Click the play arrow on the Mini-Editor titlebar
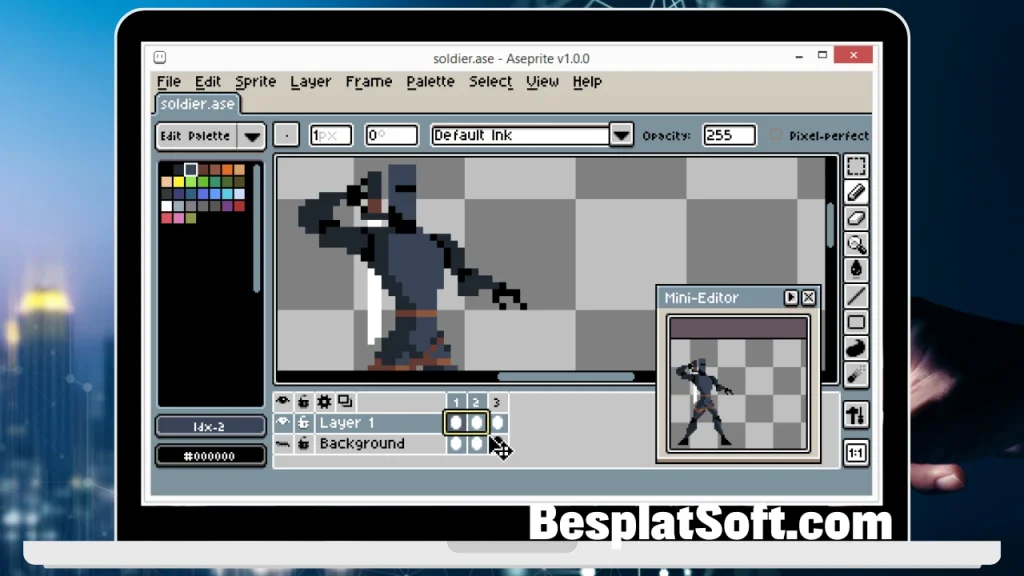 [791, 297]
